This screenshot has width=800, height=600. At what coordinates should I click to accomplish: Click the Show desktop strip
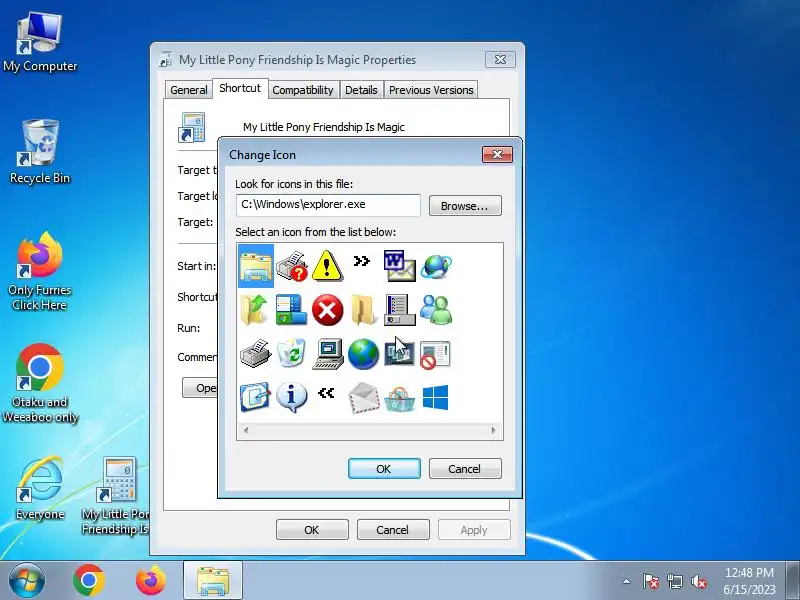coord(793,581)
